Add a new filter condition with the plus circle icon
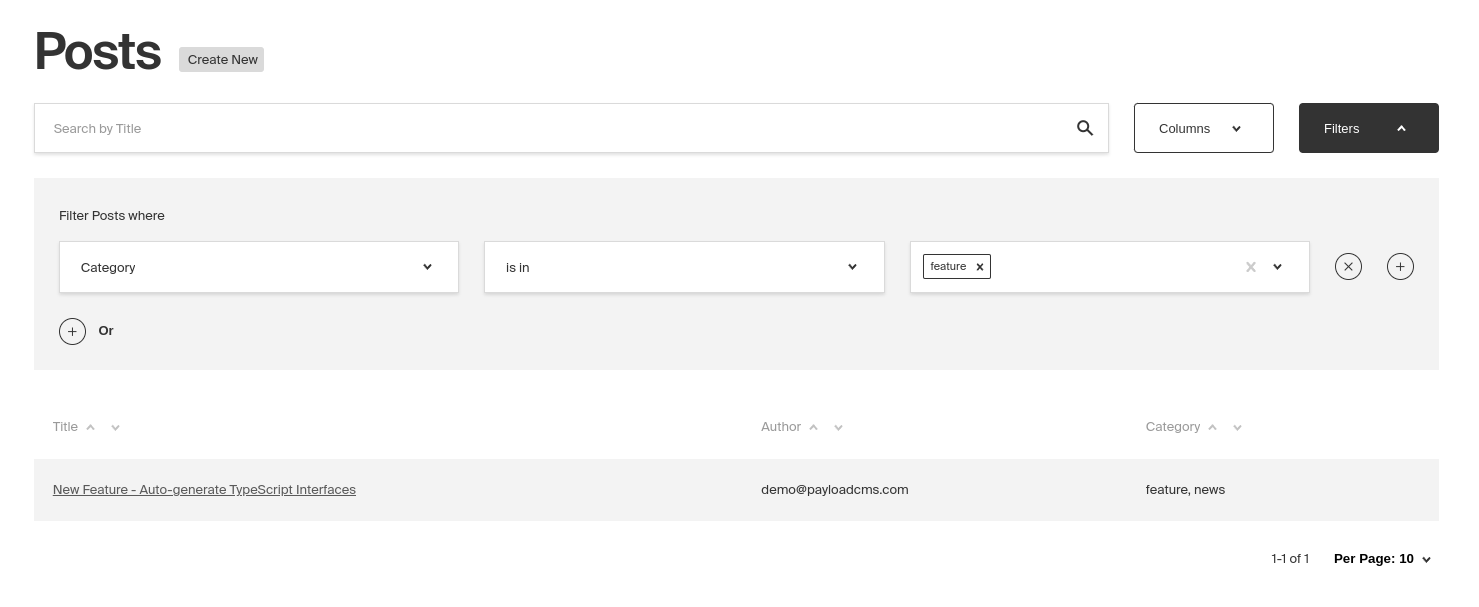Screen dimensions: 1479x607 coord(1400,266)
